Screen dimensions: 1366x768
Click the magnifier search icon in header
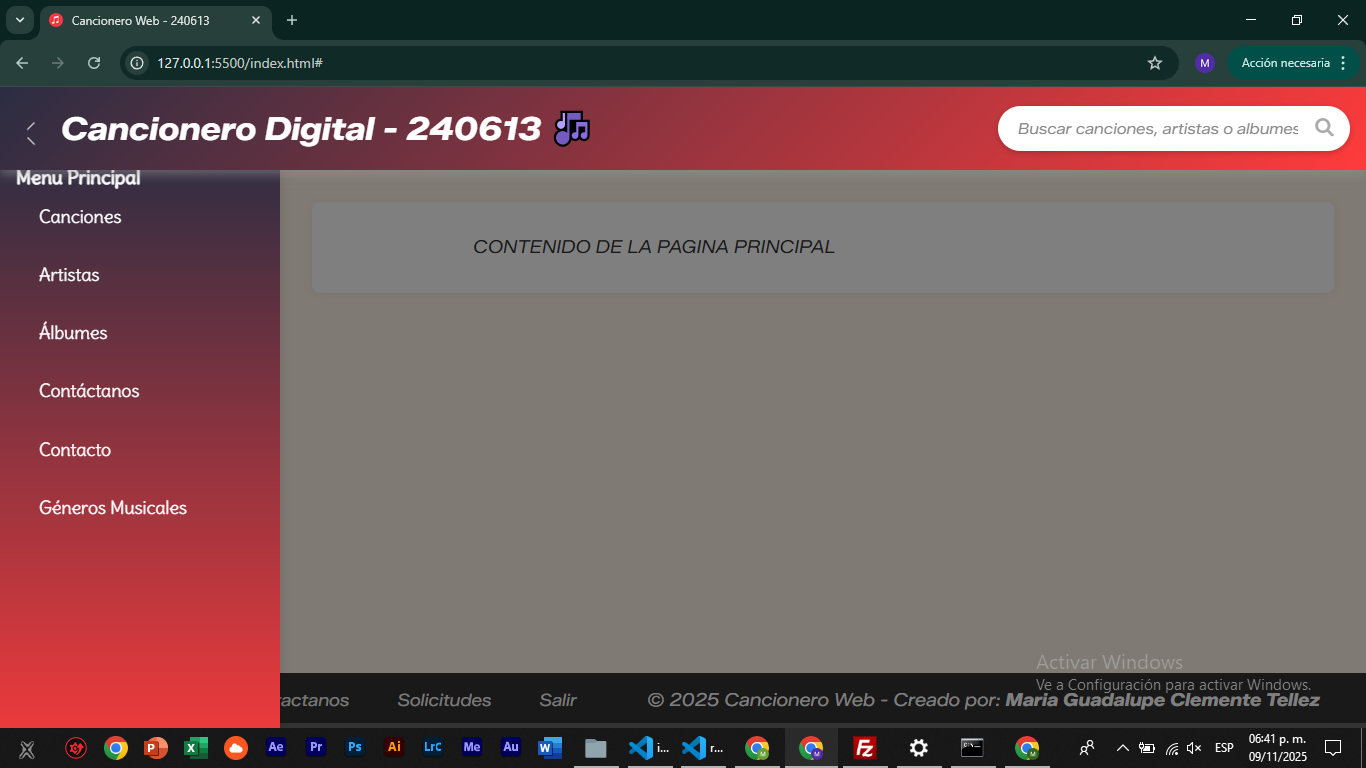pyautogui.click(x=1324, y=128)
